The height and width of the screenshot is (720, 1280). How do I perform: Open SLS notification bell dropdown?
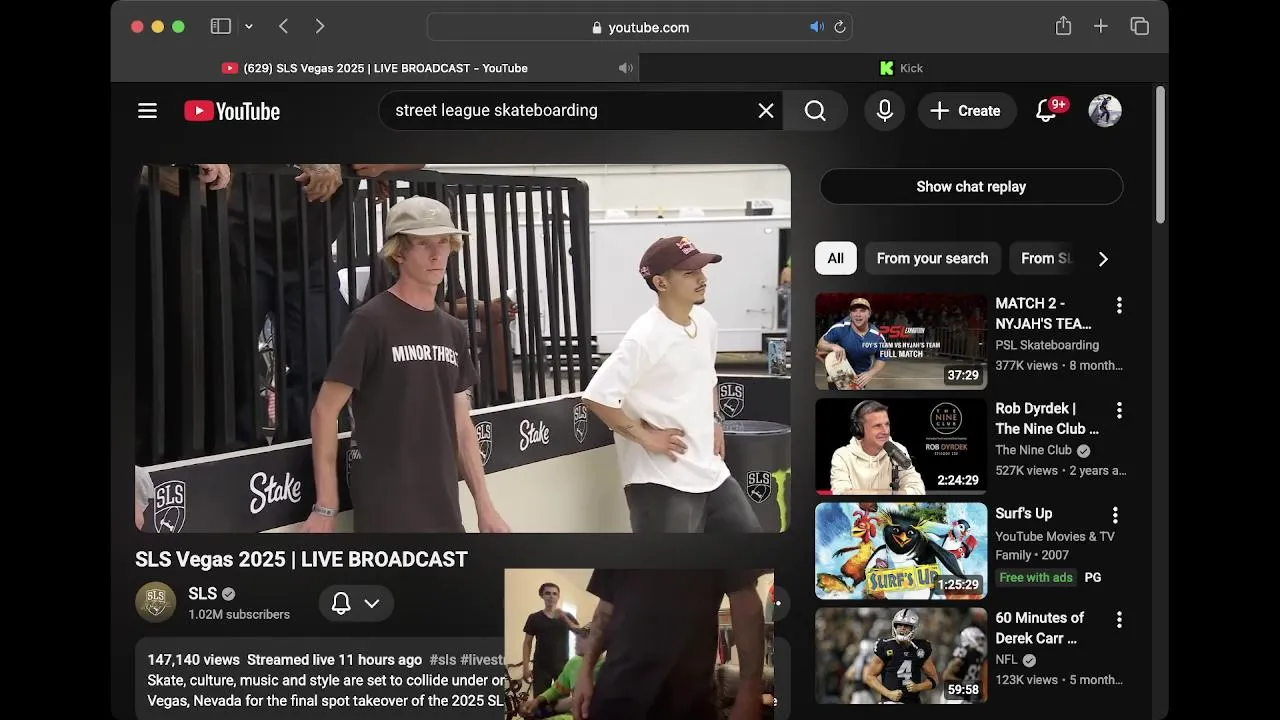click(356, 603)
